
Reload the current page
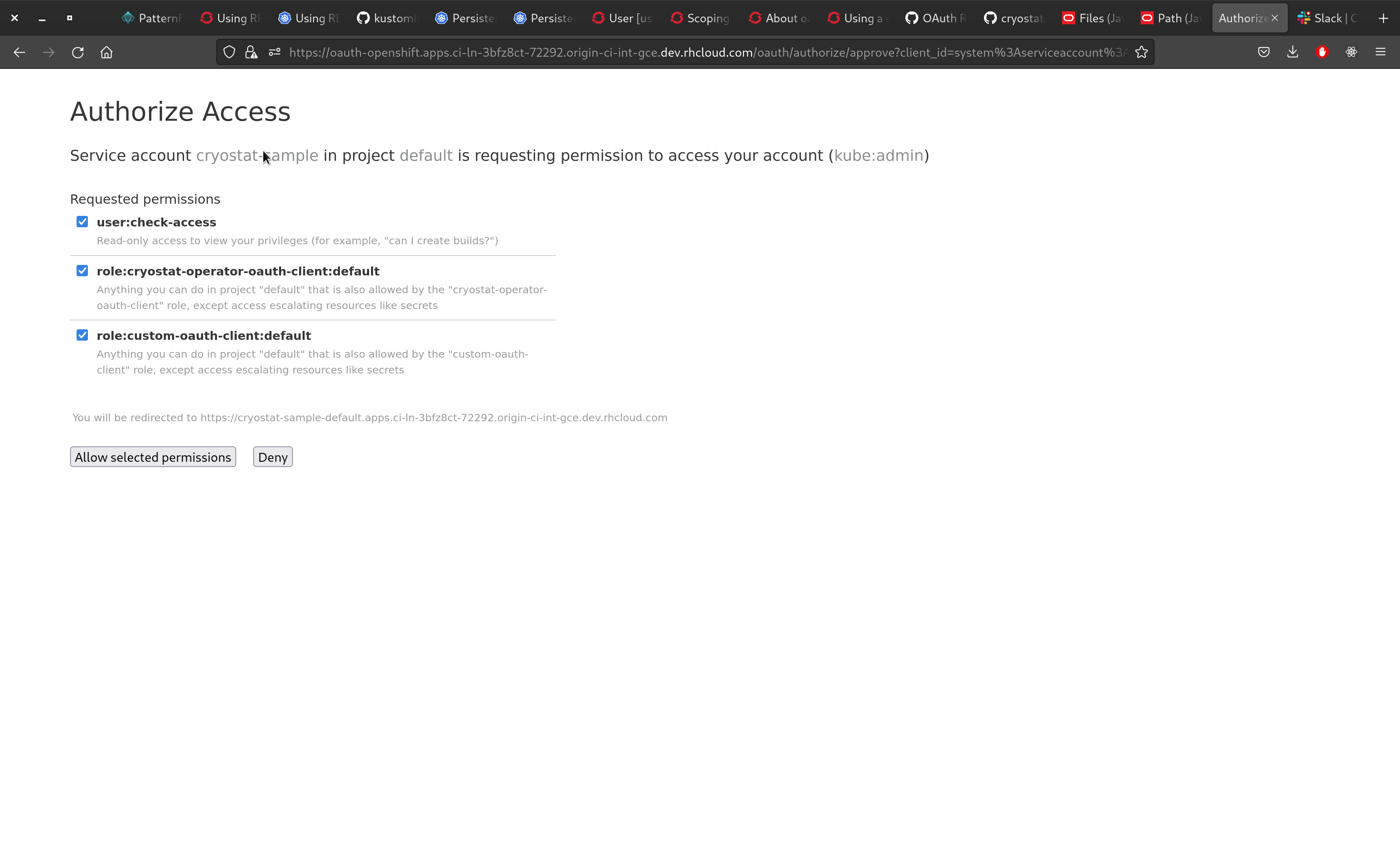click(x=77, y=52)
